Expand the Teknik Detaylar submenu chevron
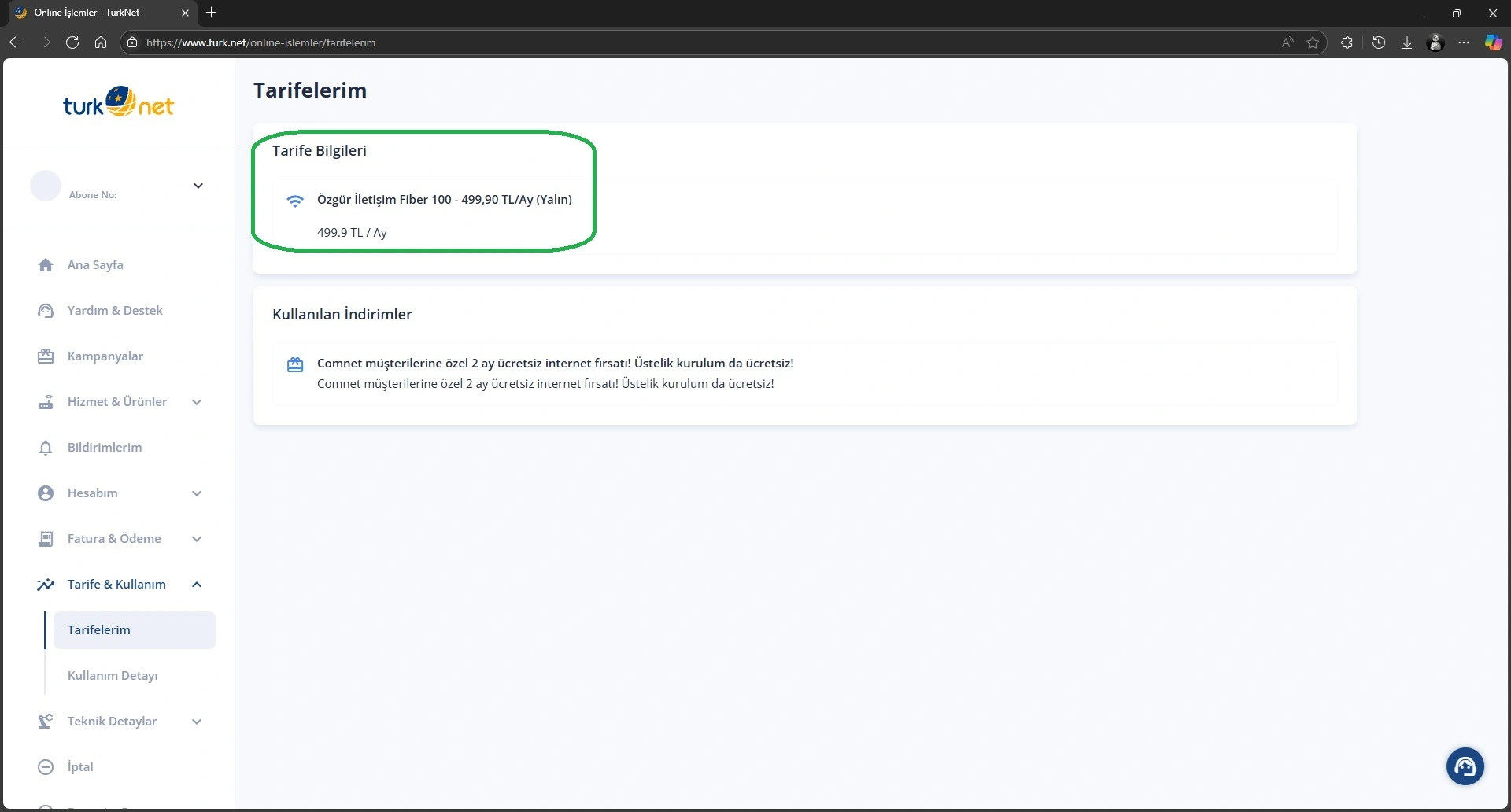 pos(197,722)
